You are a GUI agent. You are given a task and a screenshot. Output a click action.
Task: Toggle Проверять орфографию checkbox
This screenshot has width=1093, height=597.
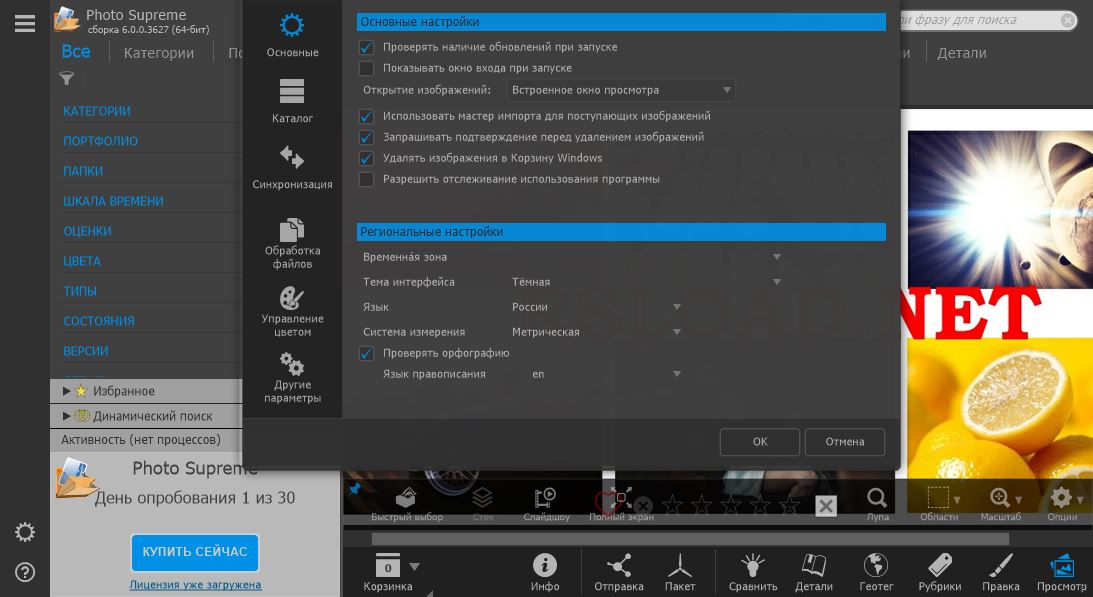coord(366,354)
